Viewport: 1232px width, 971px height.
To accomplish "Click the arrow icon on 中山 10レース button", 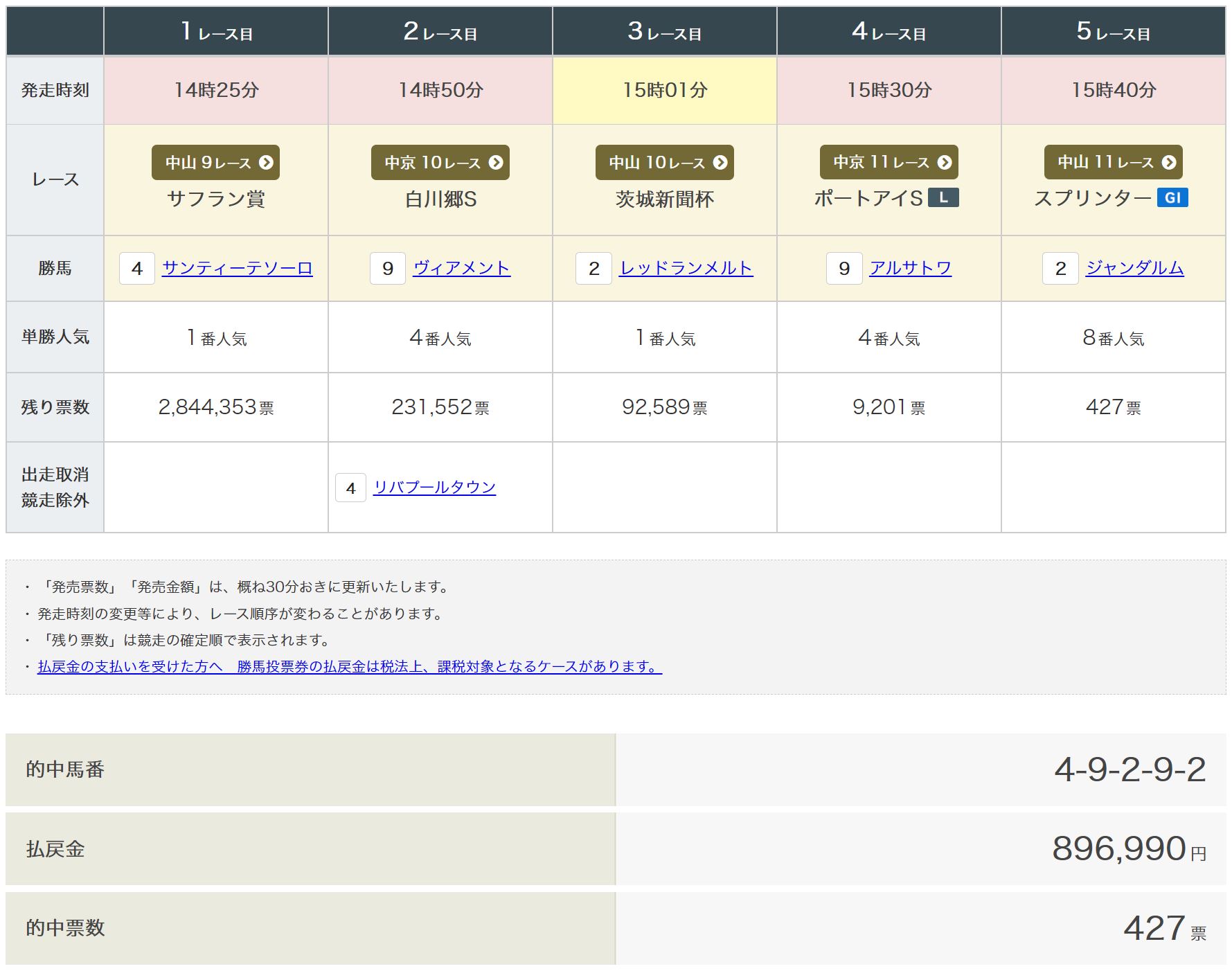I will tap(720, 163).
